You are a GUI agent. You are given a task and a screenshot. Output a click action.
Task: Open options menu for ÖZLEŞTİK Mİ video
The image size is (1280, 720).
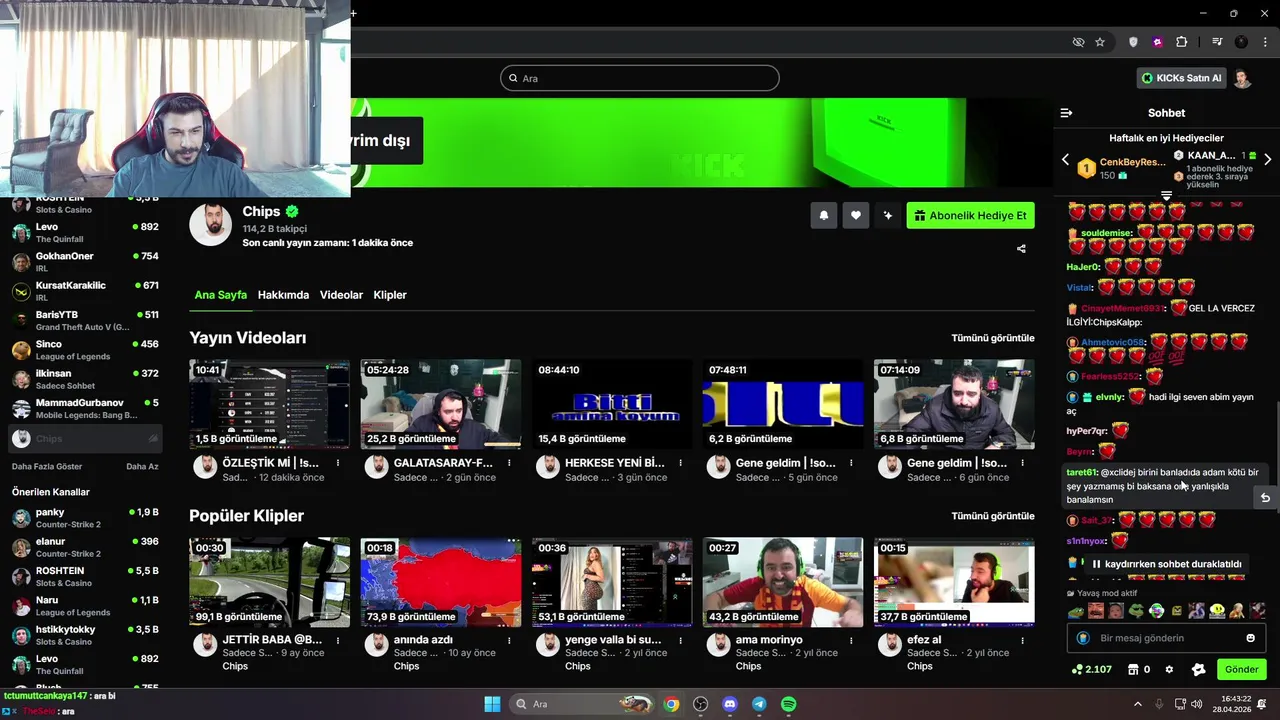[338, 463]
